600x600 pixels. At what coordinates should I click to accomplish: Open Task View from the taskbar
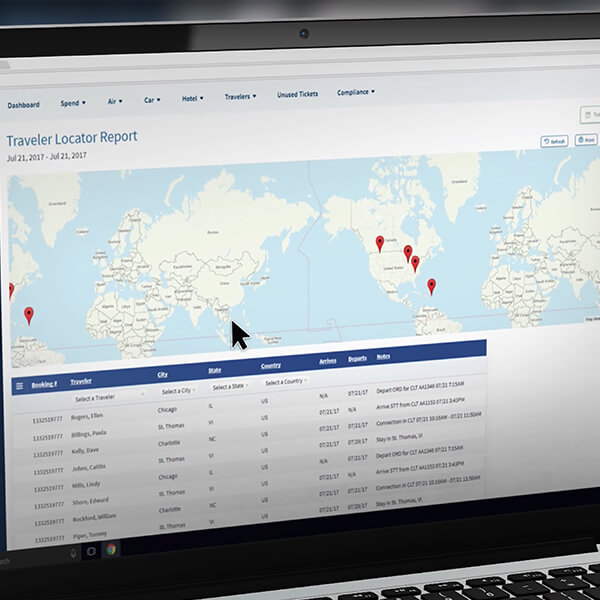tap(91, 551)
